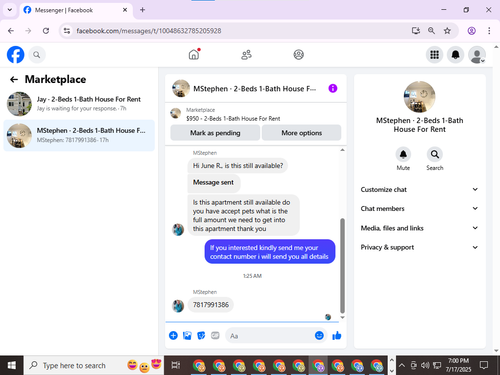Click More options button
This screenshot has width=500, height=375.
[x=301, y=133]
